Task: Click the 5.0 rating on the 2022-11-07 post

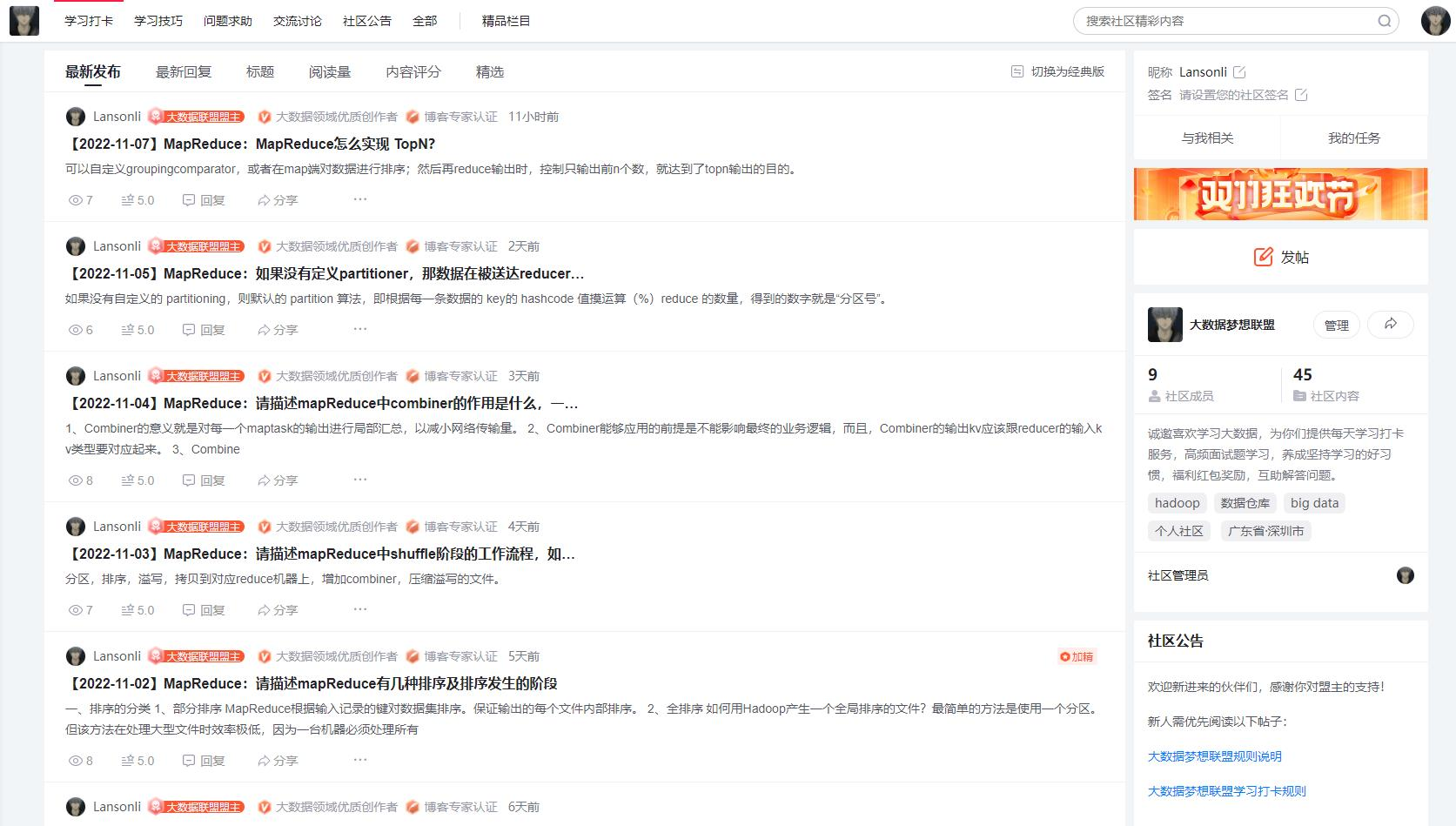Action: coord(138,200)
